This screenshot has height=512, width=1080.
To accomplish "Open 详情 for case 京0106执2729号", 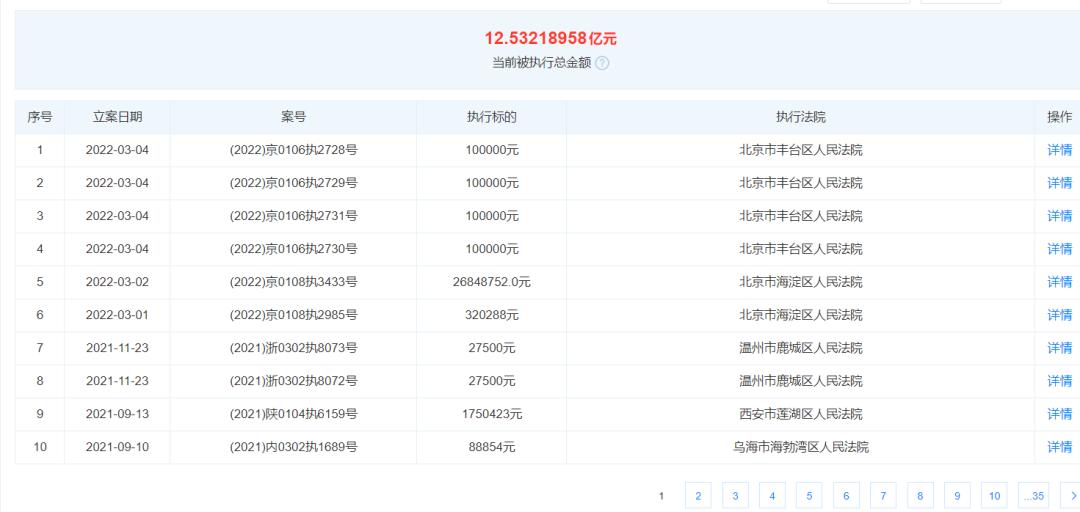I will (1059, 183).
